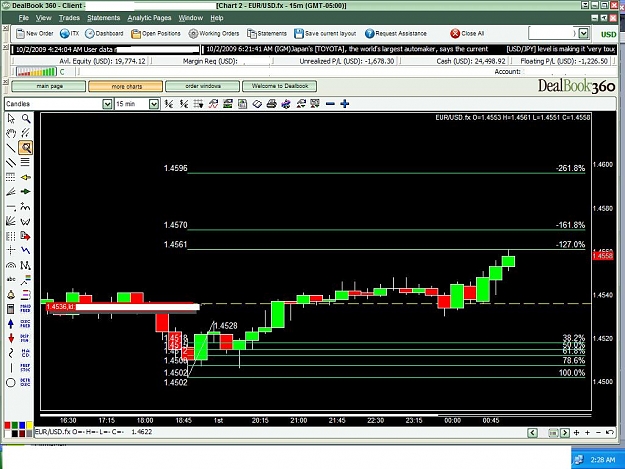Click the green right arrow tool
625x469 pixels.
(26, 192)
